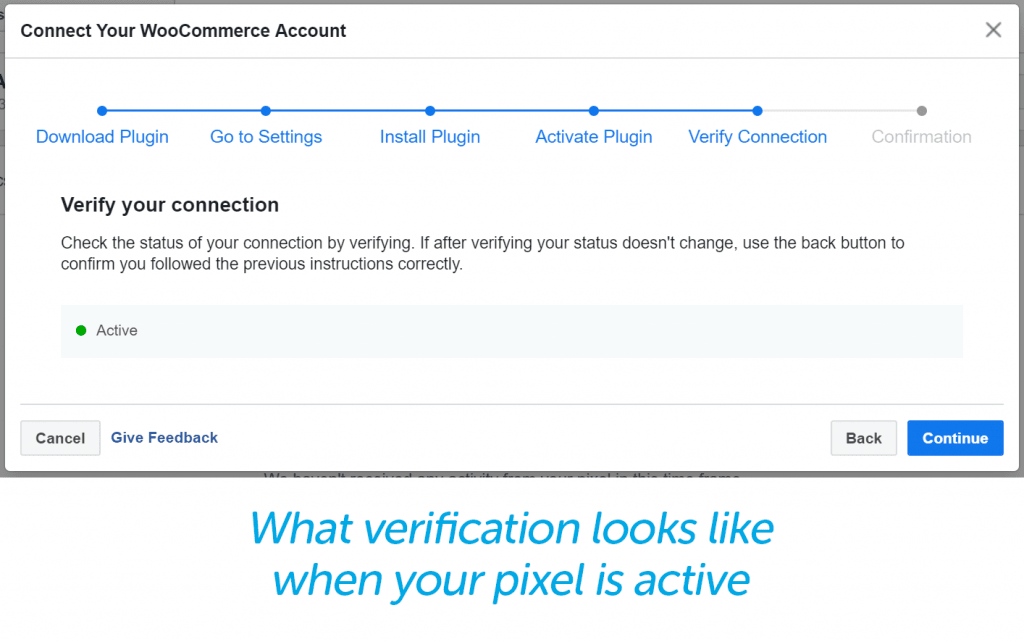Screen dimensions: 1024x642
Task: Select the greyed Confirmation step text
Action: pyautogui.click(x=921, y=137)
